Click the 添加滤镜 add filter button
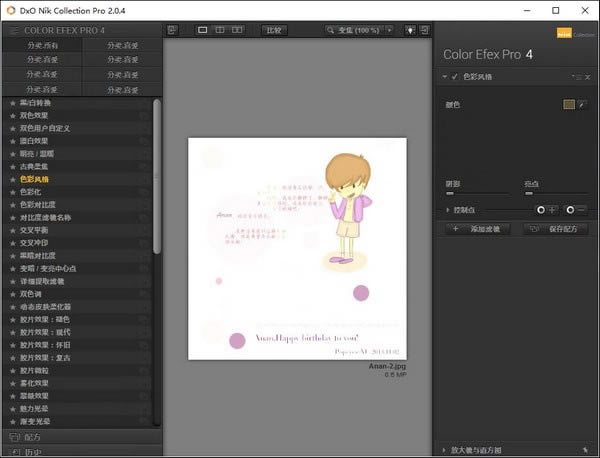 [x=478, y=229]
